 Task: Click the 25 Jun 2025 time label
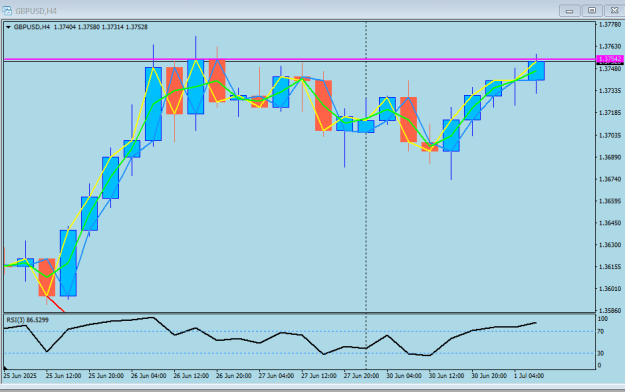pos(20,376)
